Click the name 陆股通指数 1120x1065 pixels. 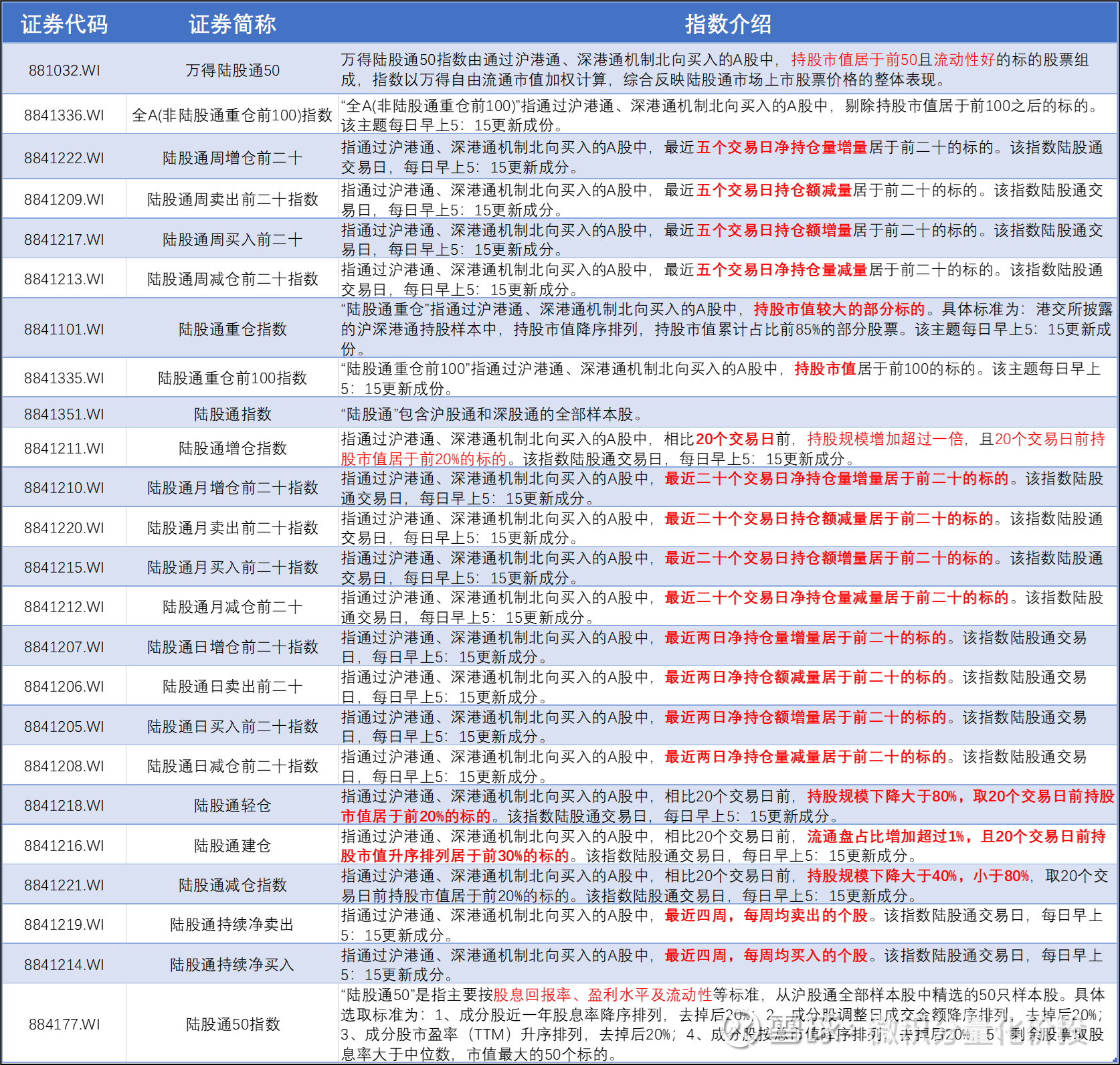pos(232,414)
